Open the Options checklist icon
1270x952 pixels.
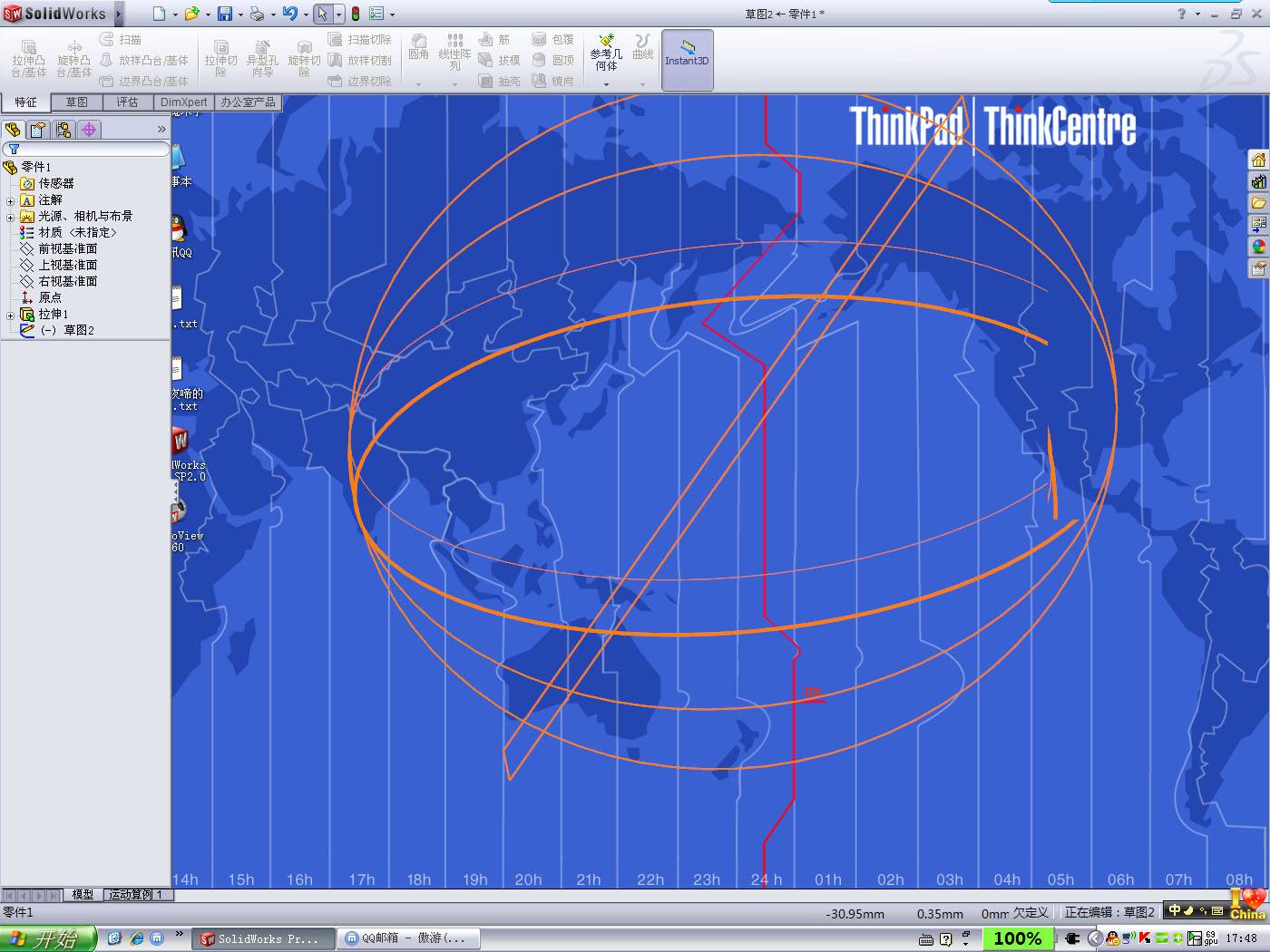pyautogui.click(x=376, y=14)
